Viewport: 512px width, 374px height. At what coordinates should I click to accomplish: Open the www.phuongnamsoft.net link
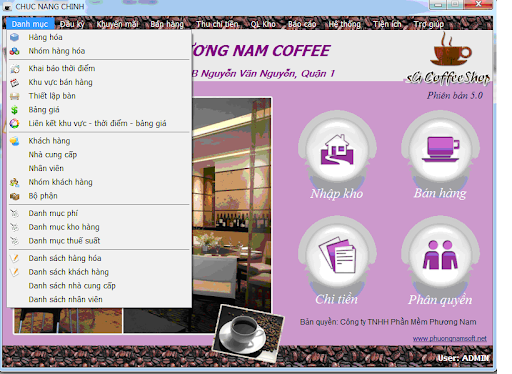tap(449, 338)
